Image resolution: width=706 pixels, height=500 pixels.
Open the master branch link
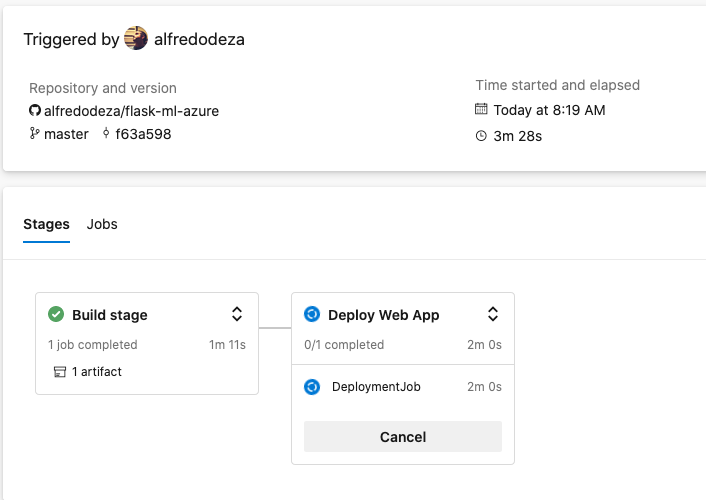click(x=67, y=134)
